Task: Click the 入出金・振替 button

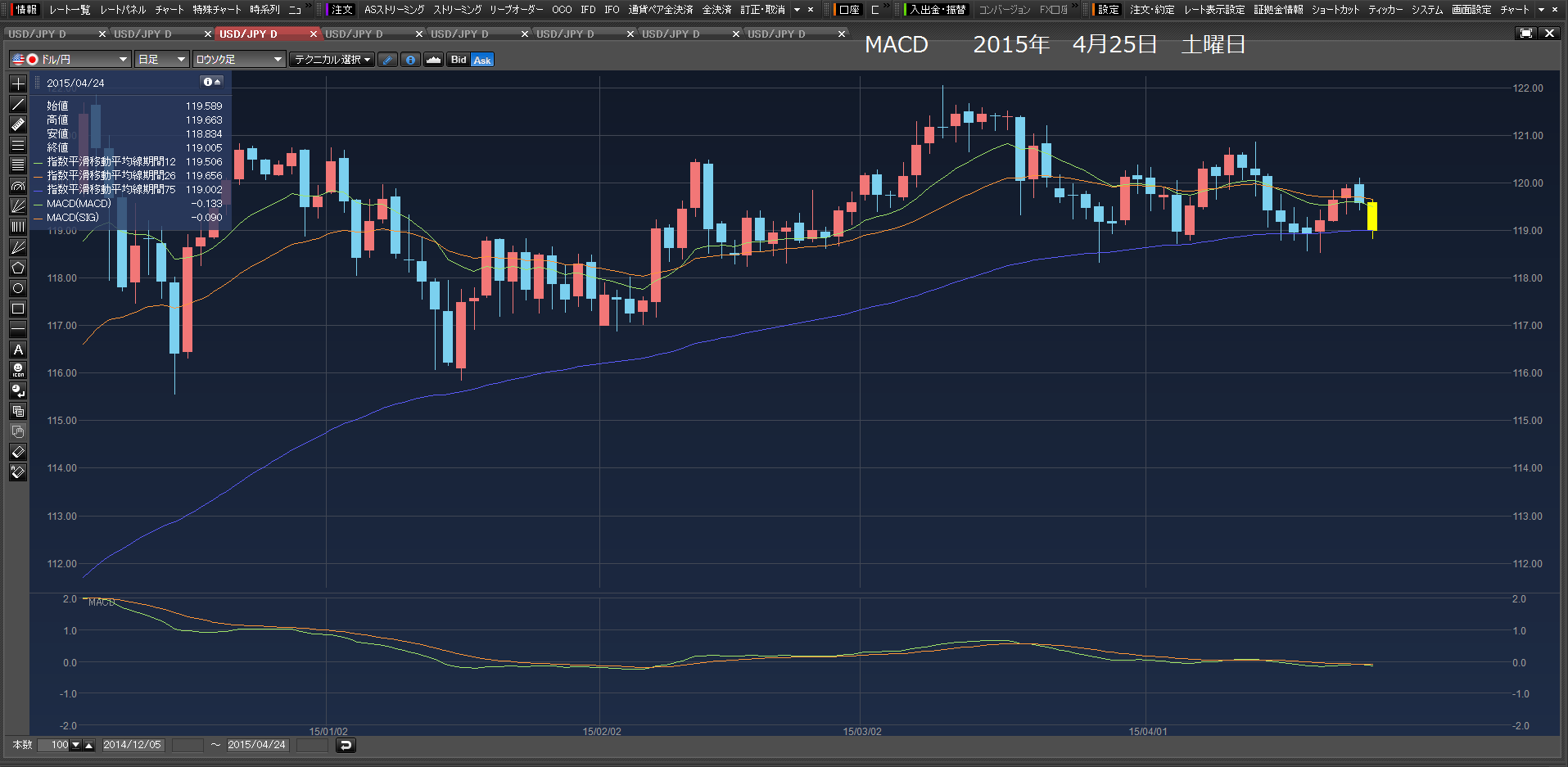Action: tap(938, 10)
